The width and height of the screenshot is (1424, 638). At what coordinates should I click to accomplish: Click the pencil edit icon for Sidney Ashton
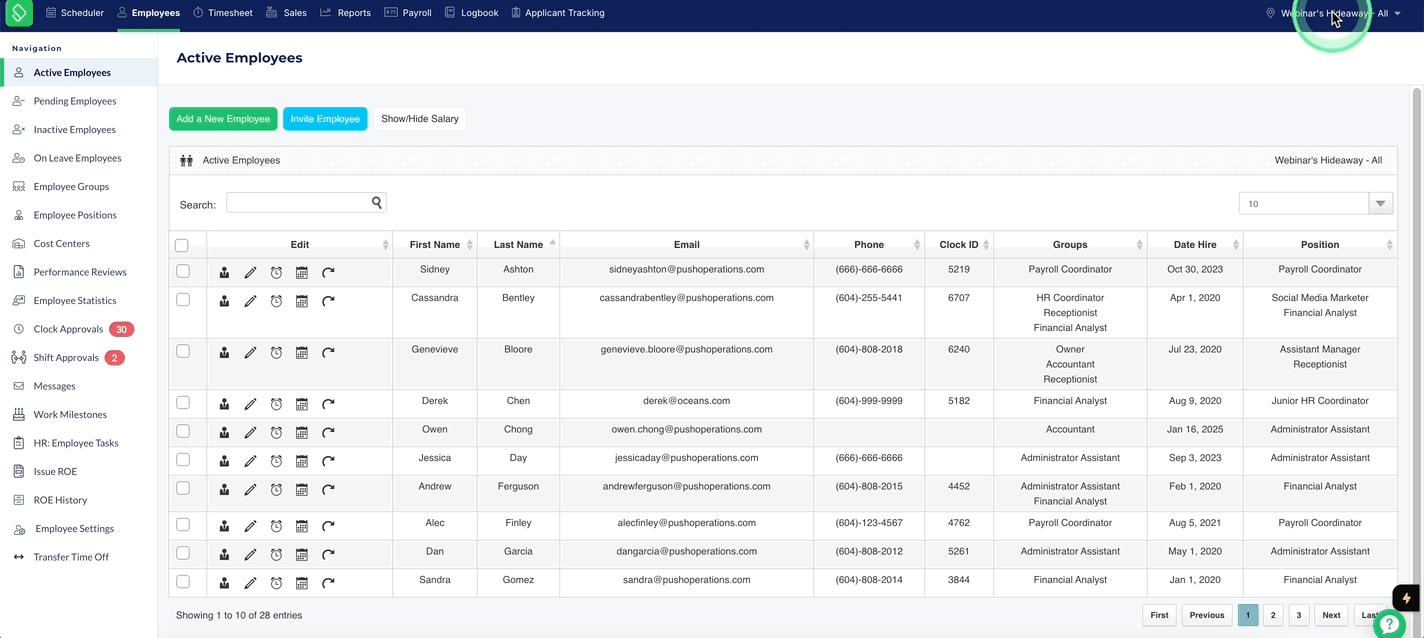click(250, 272)
